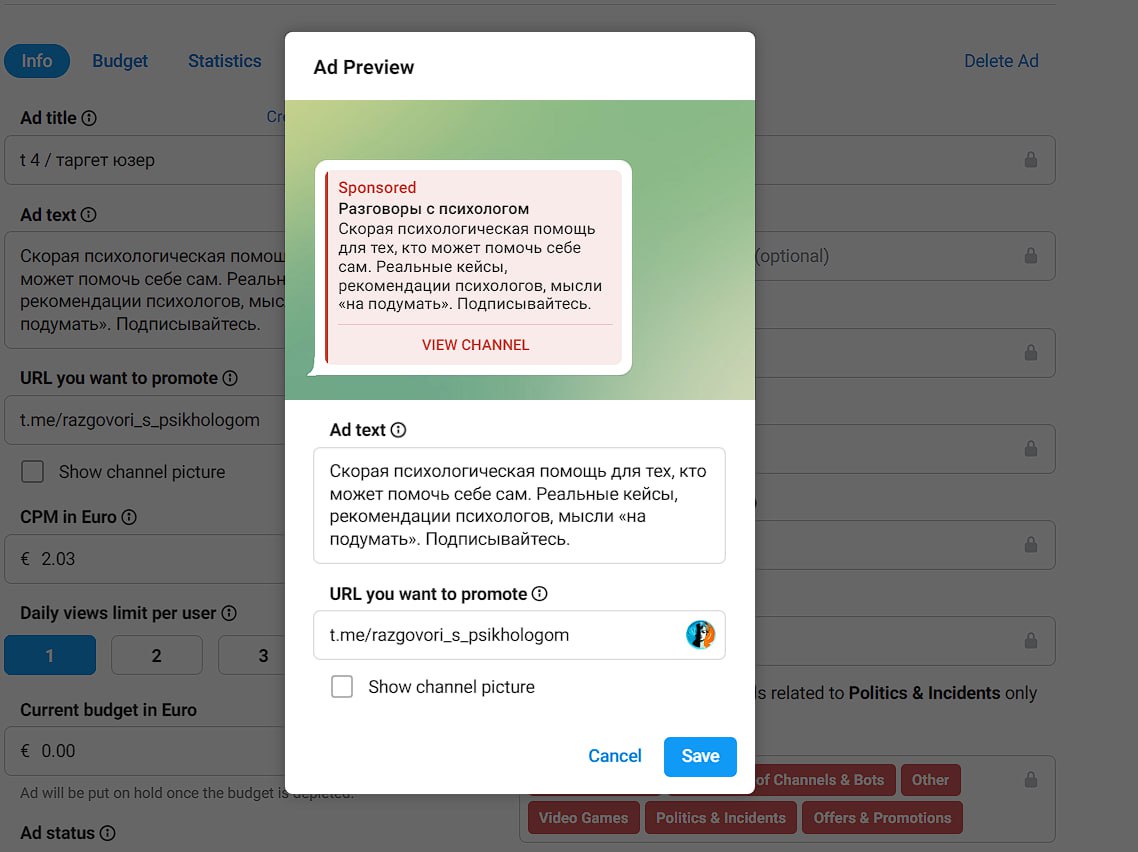Open the Statistics tab
Viewport: 1138px width, 852px height.
point(224,61)
